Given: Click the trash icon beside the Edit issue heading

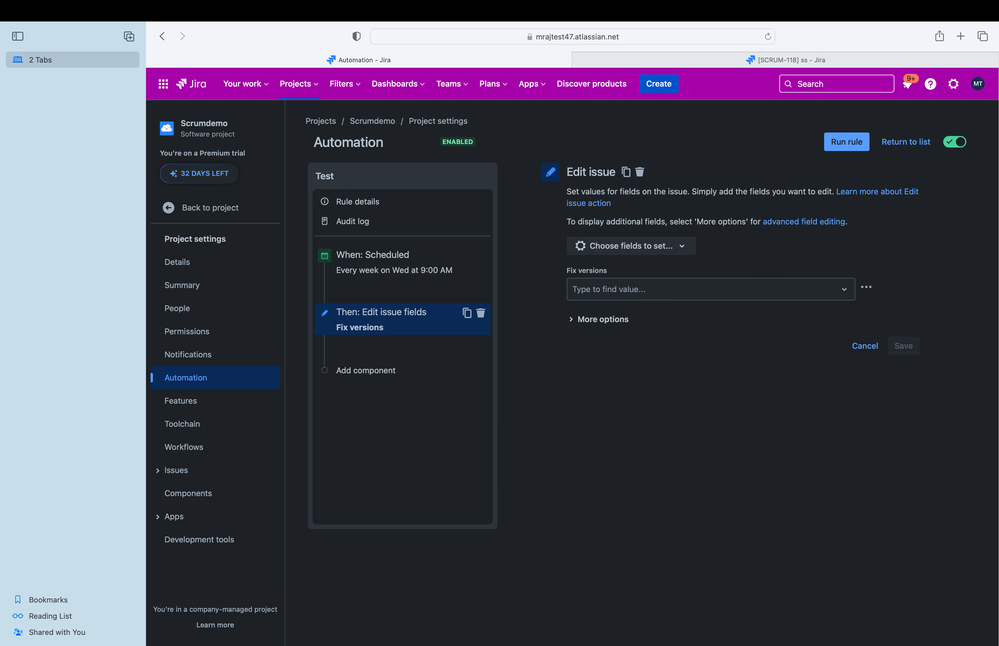Looking at the screenshot, I should (640, 171).
